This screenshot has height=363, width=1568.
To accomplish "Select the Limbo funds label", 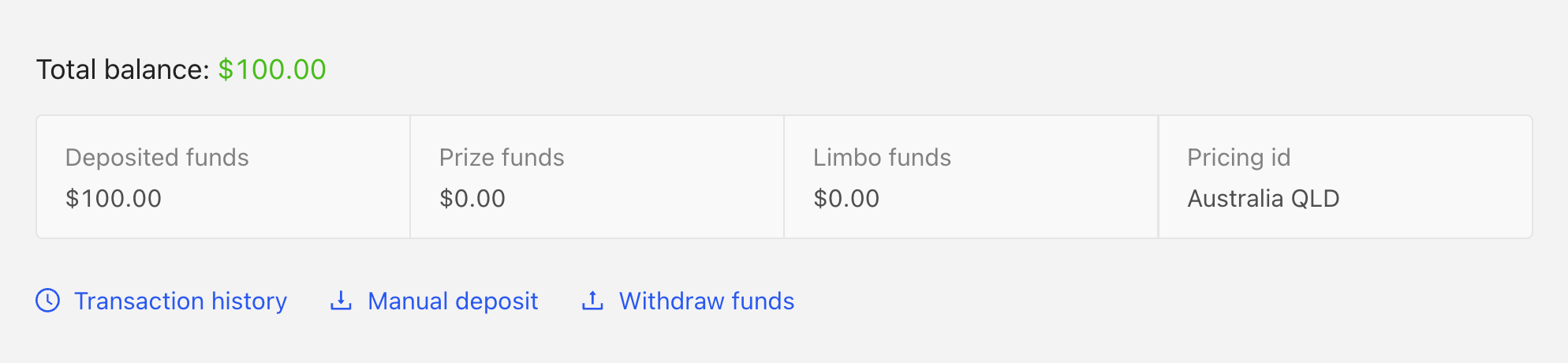I will pyautogui.click(x=882, y=158).
